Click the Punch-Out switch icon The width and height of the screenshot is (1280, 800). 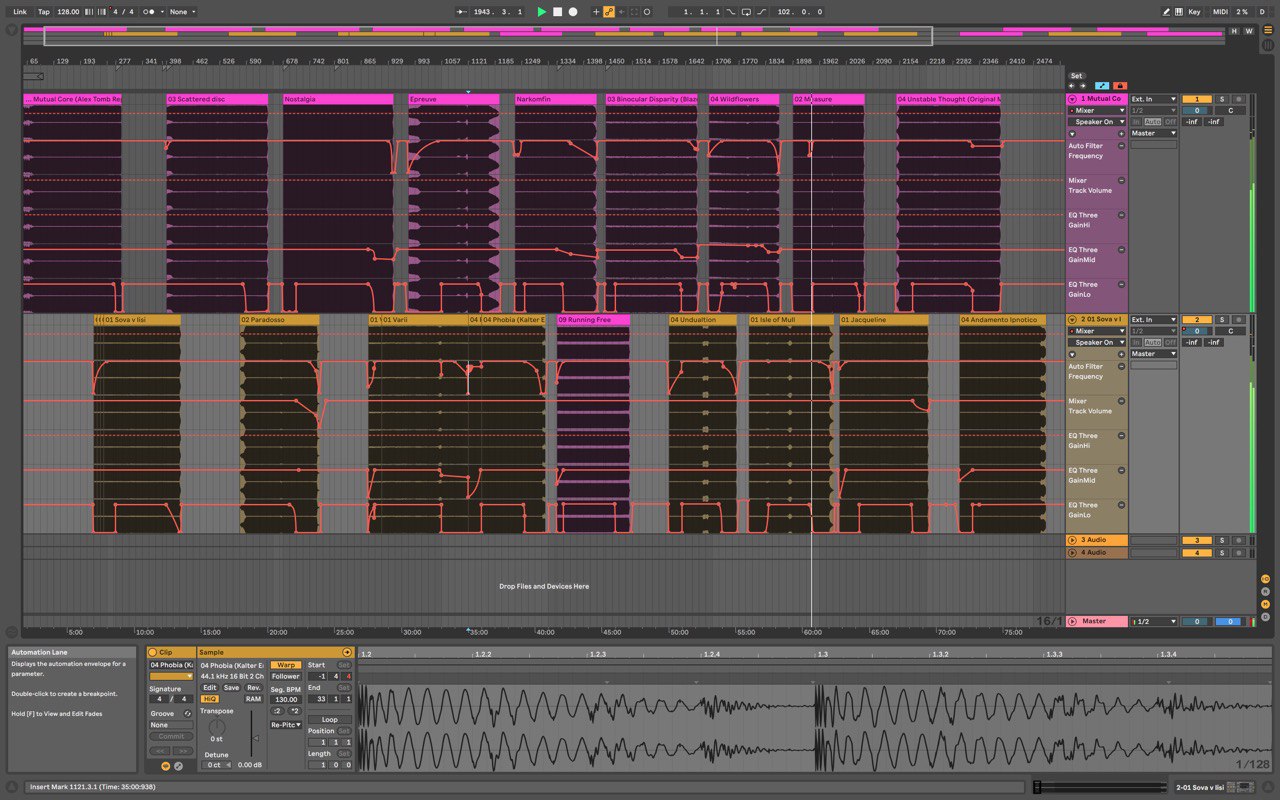tap(762, 12)
